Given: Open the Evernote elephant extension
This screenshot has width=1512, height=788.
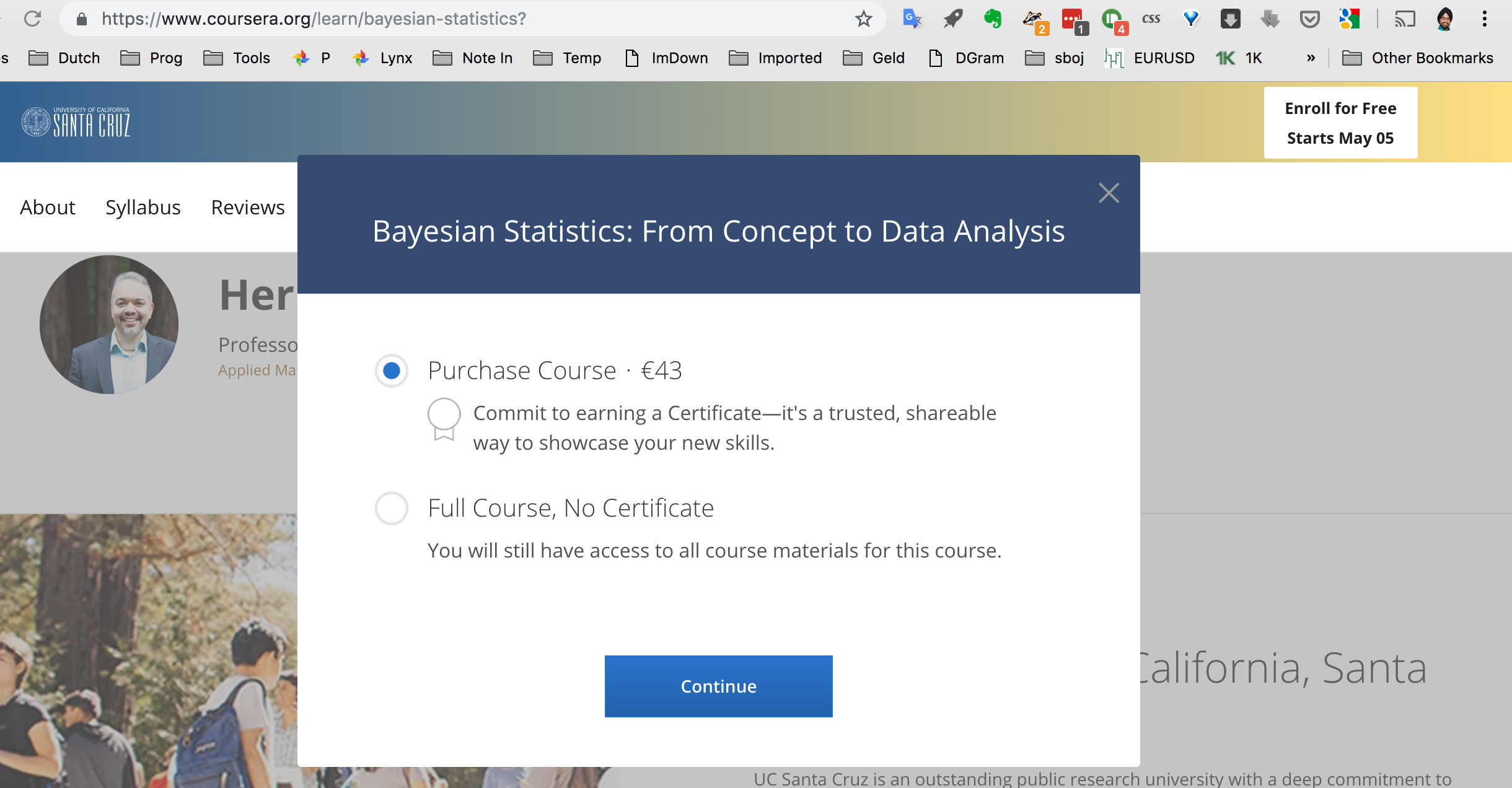Looking at the screenshot, I should 993,19.
